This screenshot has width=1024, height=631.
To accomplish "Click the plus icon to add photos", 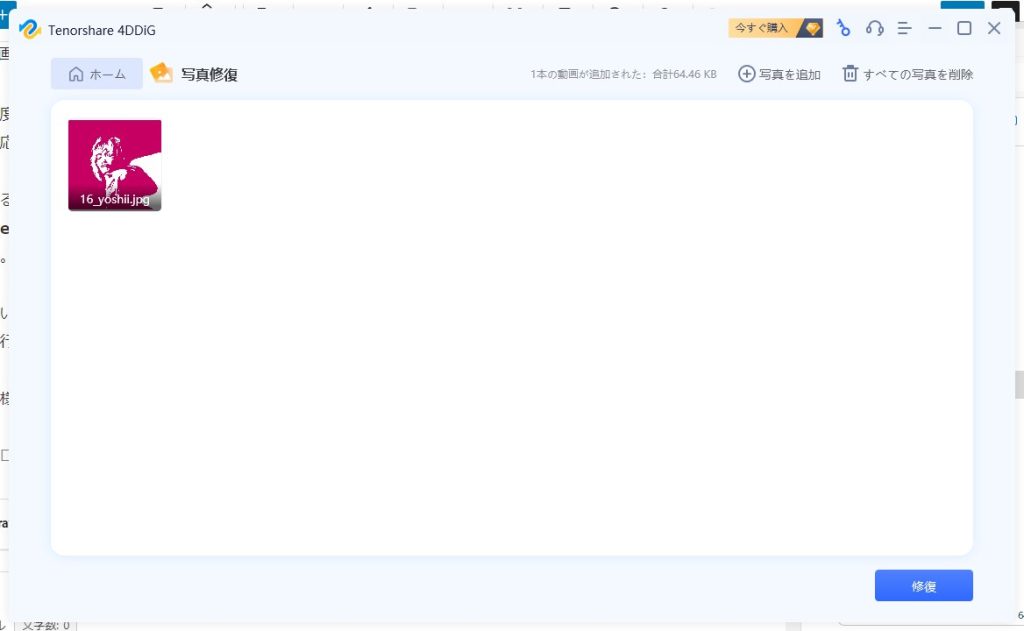I will (746, 74).
